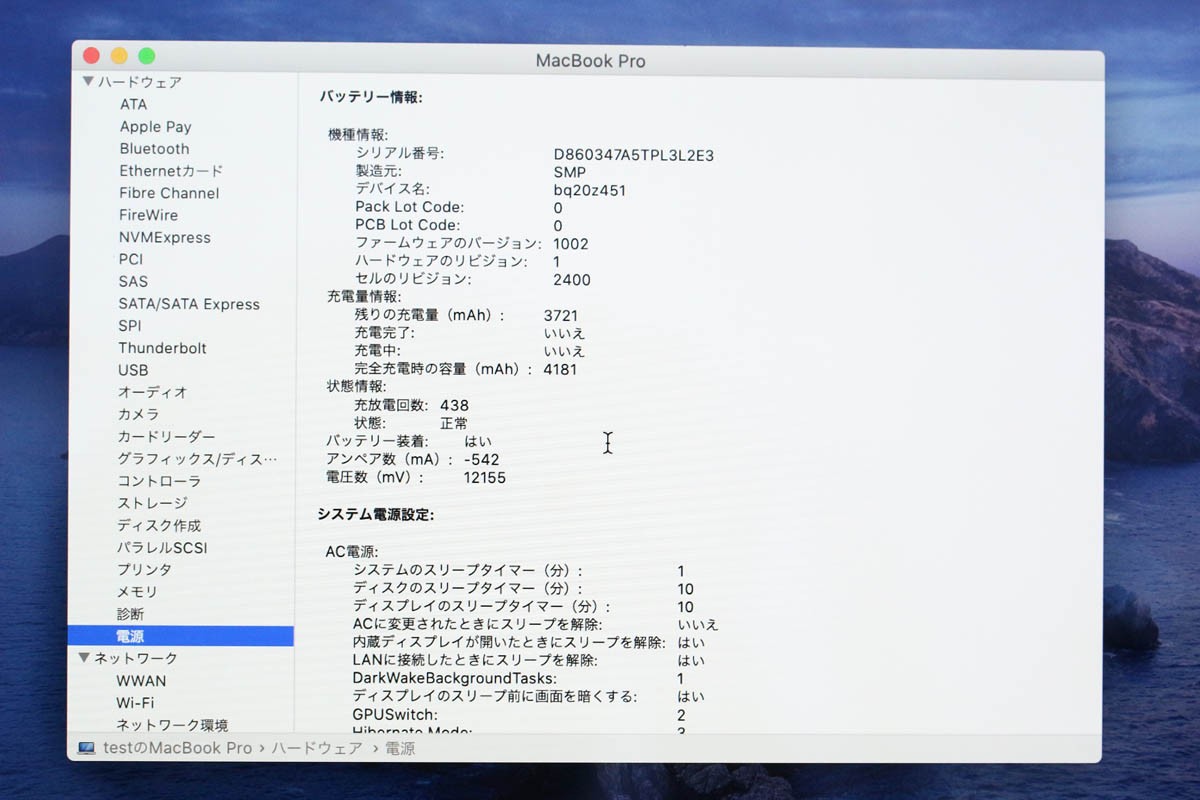Click the バッテリー情報 heading
The height and width of the screenshot is (800, 1200).
[371, 97]
